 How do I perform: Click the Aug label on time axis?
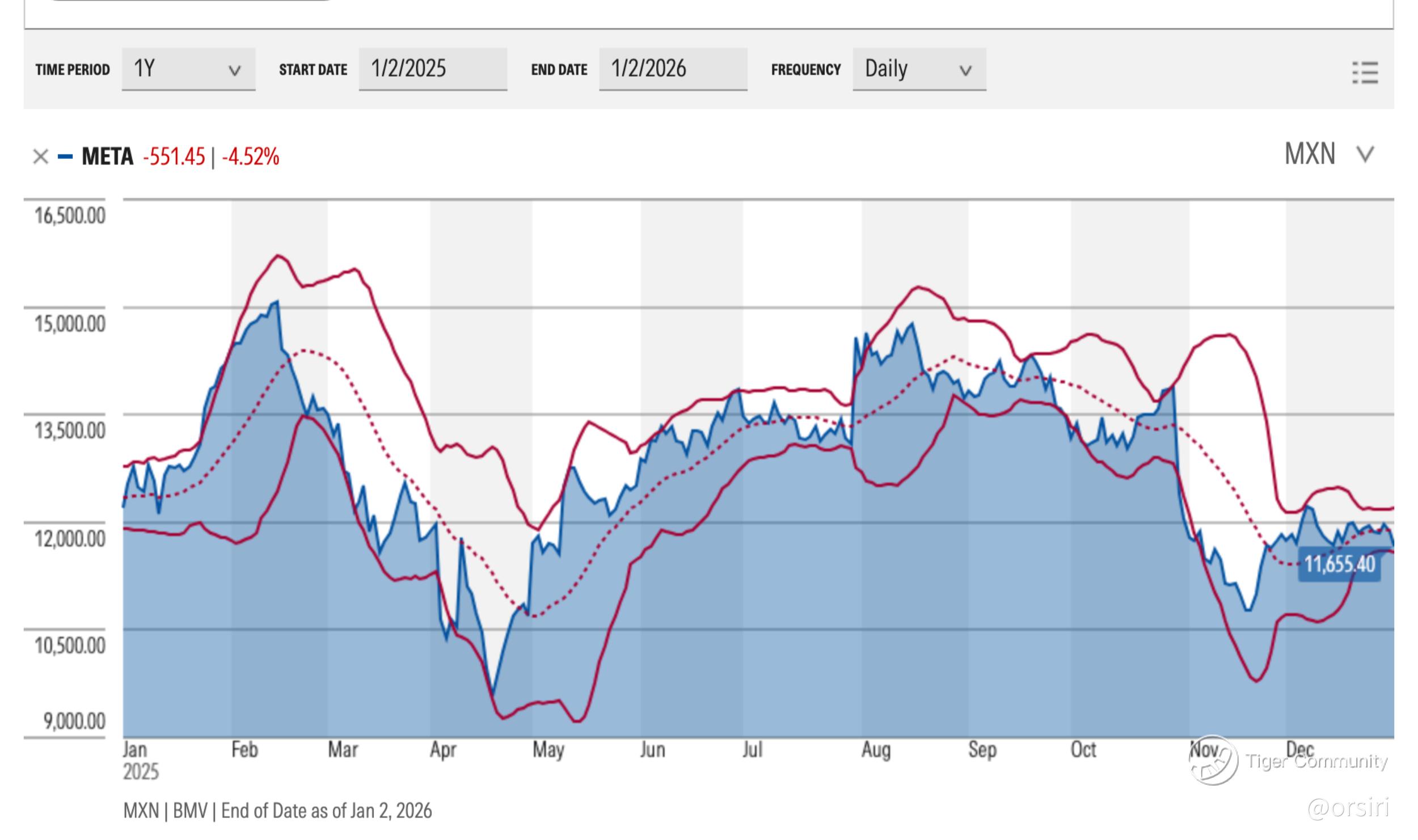pos(876,750)
